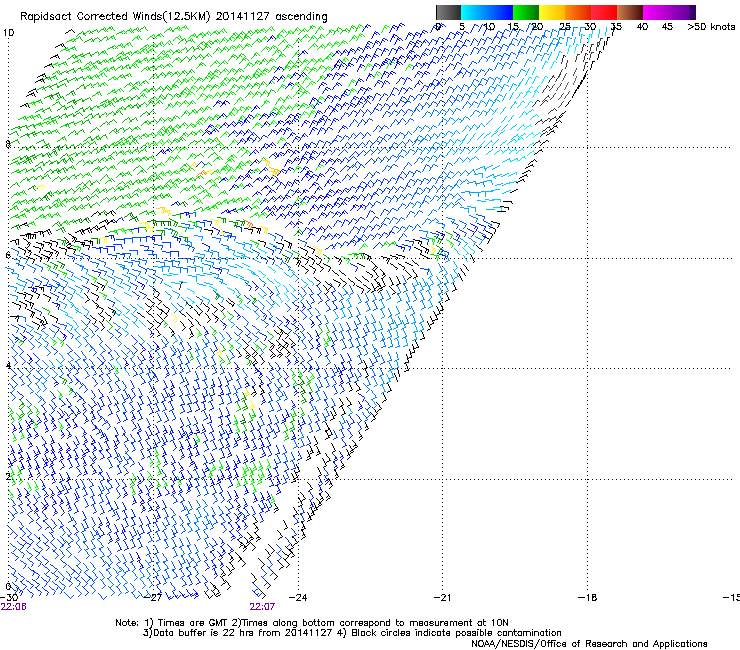Click the magenta 40-45 knots color swatch
The height and width of the screenshot is (650, 740).
[x=656, y=12]
